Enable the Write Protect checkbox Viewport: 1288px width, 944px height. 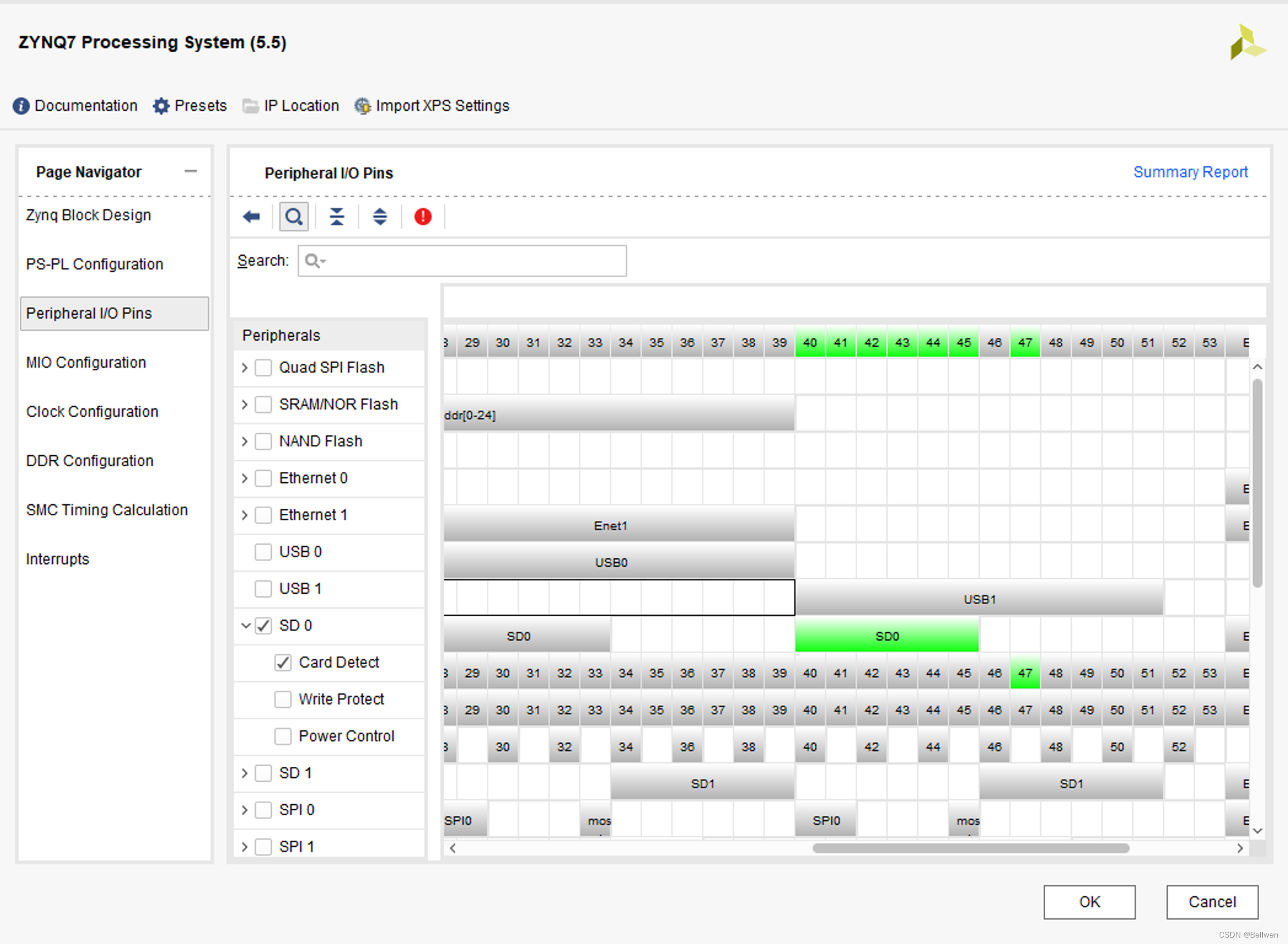pos(283,699)
